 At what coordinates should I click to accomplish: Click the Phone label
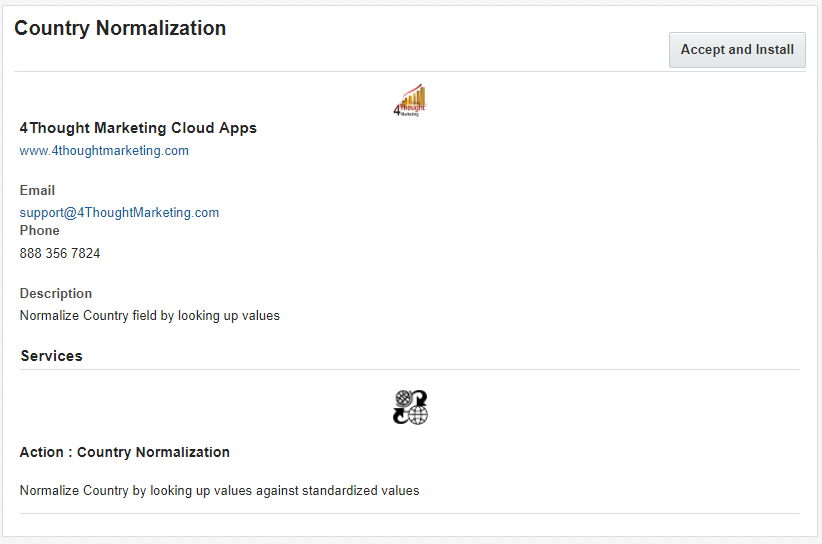click(x=39, y=231)
